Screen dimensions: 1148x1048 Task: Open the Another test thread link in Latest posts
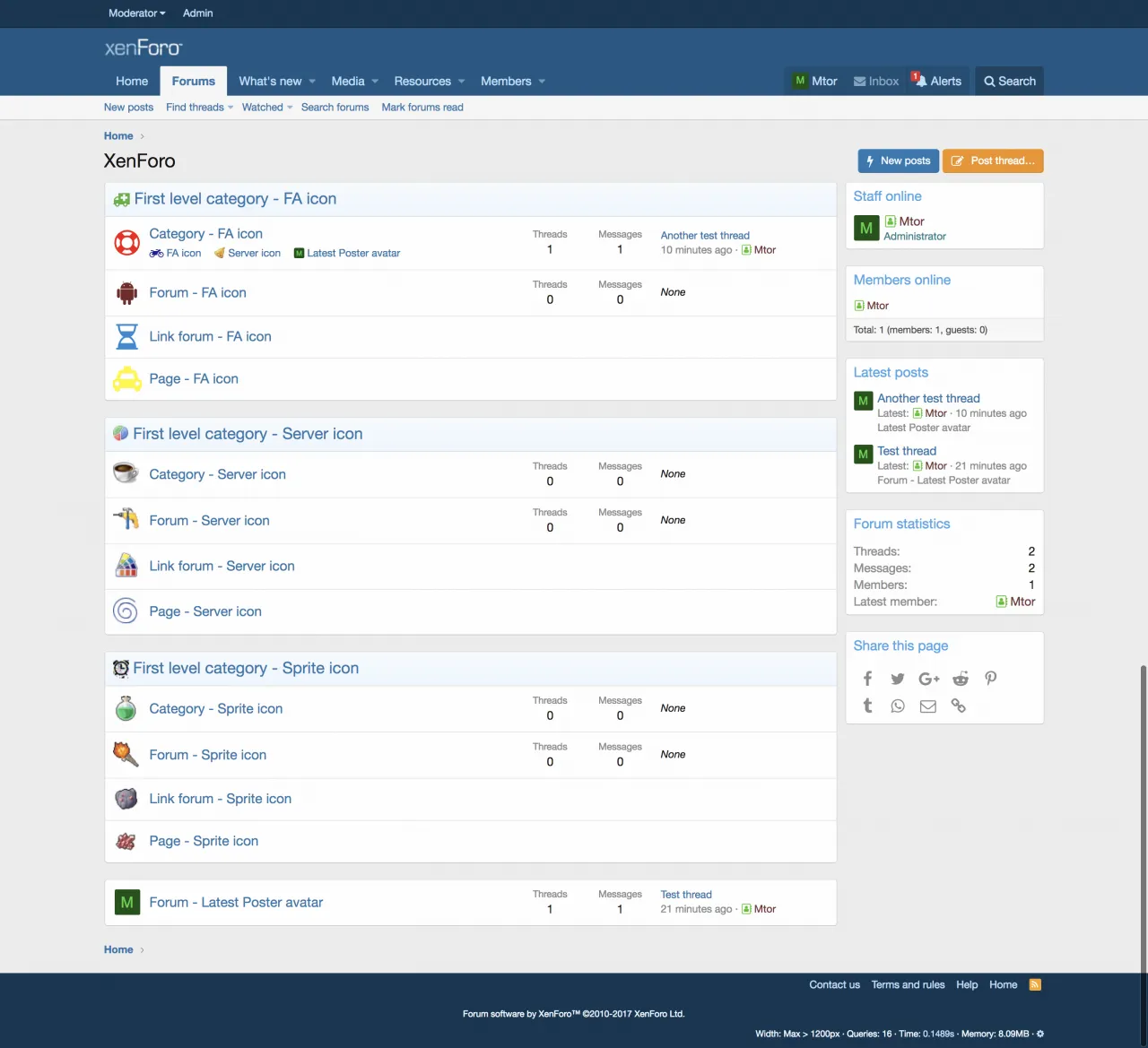pyautogui.click(x=928, y=398)
